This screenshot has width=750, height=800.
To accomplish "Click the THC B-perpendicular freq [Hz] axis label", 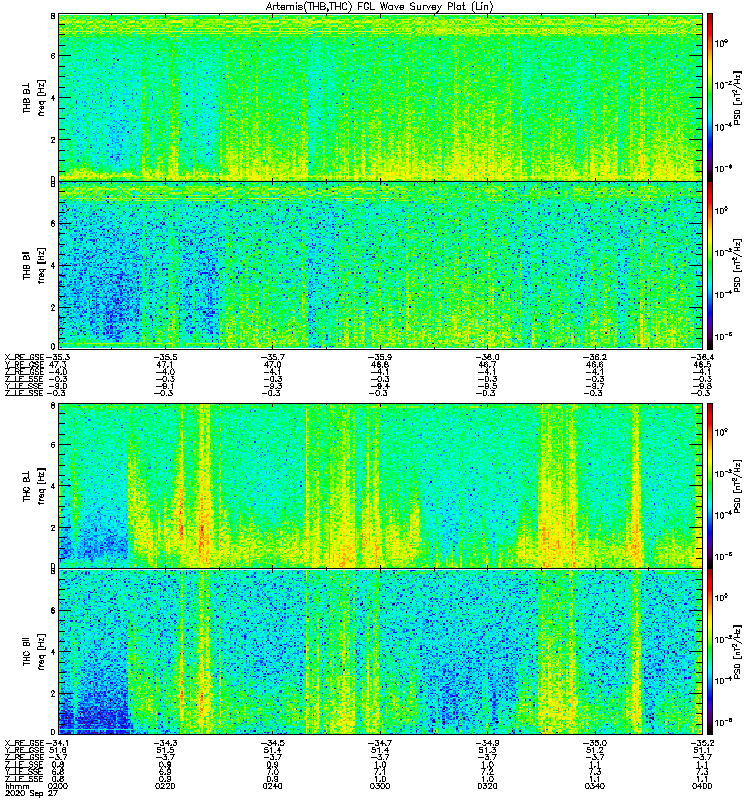I will click(41, 486).
